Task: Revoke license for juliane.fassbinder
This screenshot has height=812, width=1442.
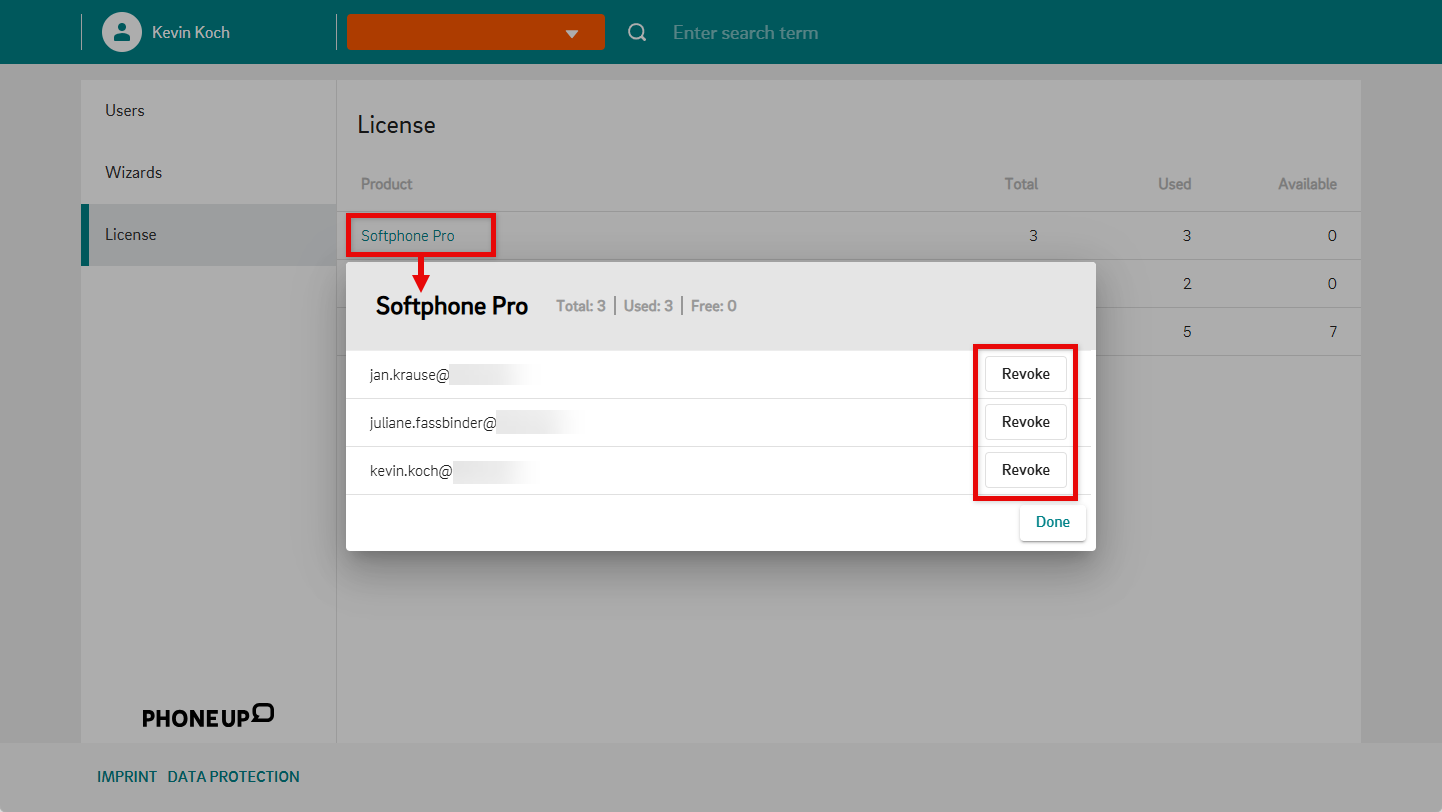Action: [1025, 422]
